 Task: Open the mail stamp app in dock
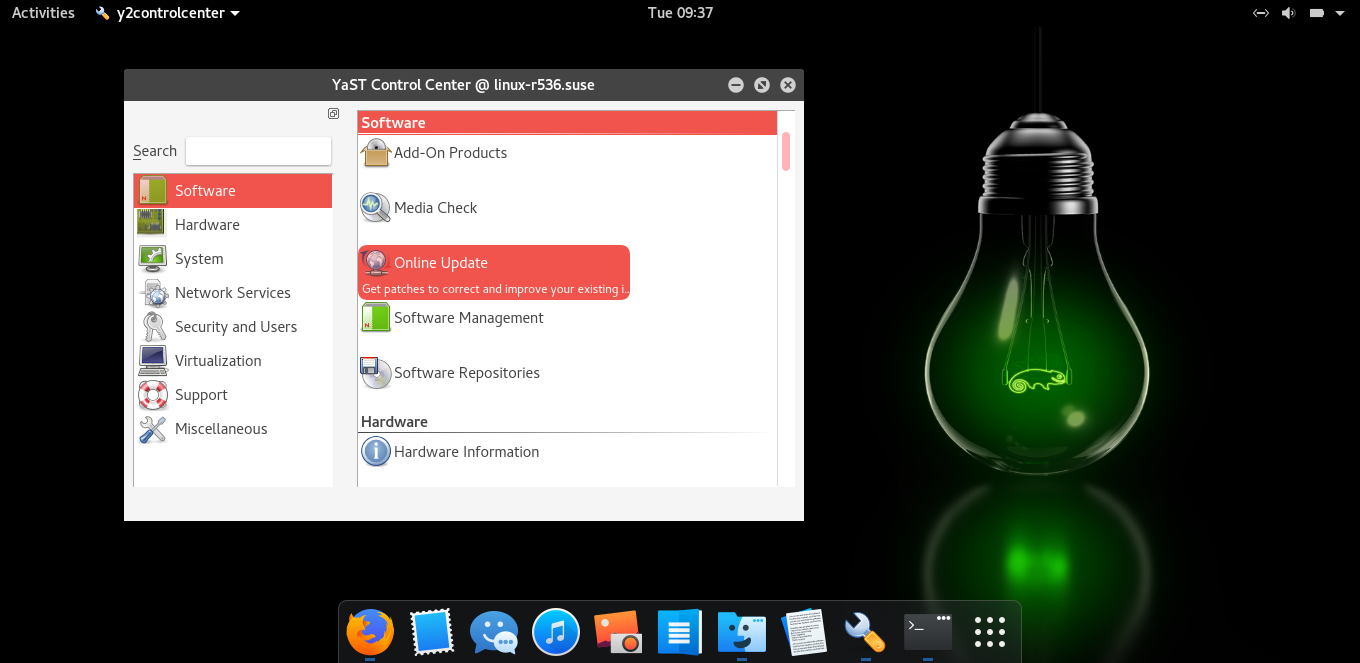click(x=432, y=632)
